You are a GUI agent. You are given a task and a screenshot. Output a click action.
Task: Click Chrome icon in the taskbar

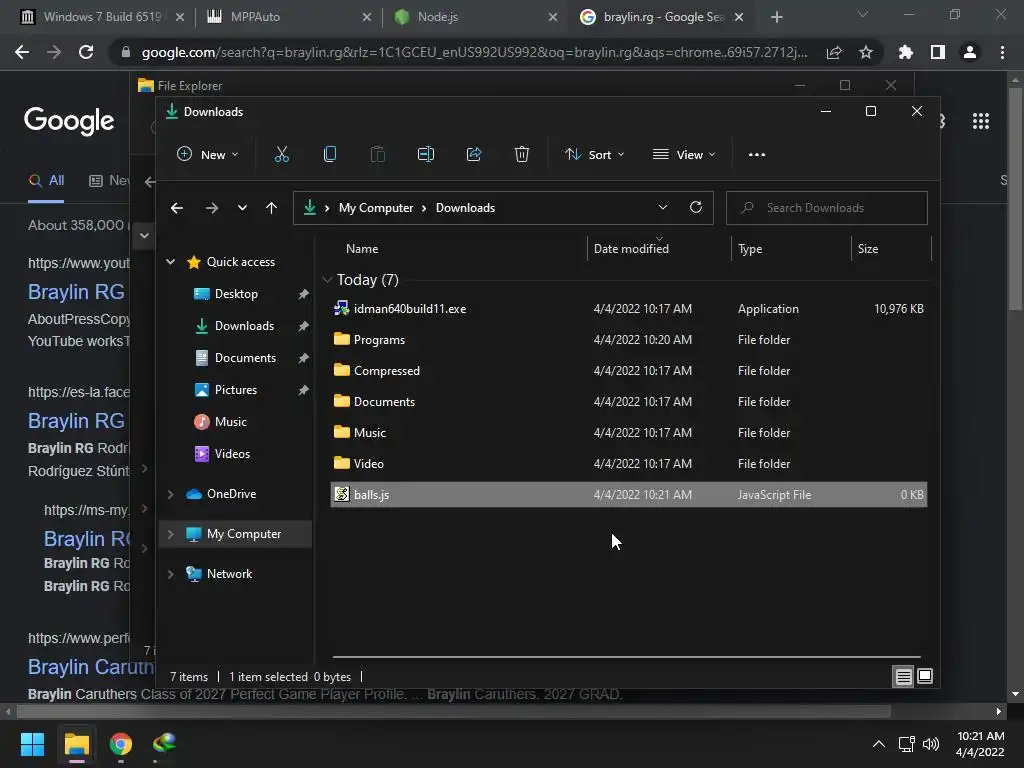[121, 744]
